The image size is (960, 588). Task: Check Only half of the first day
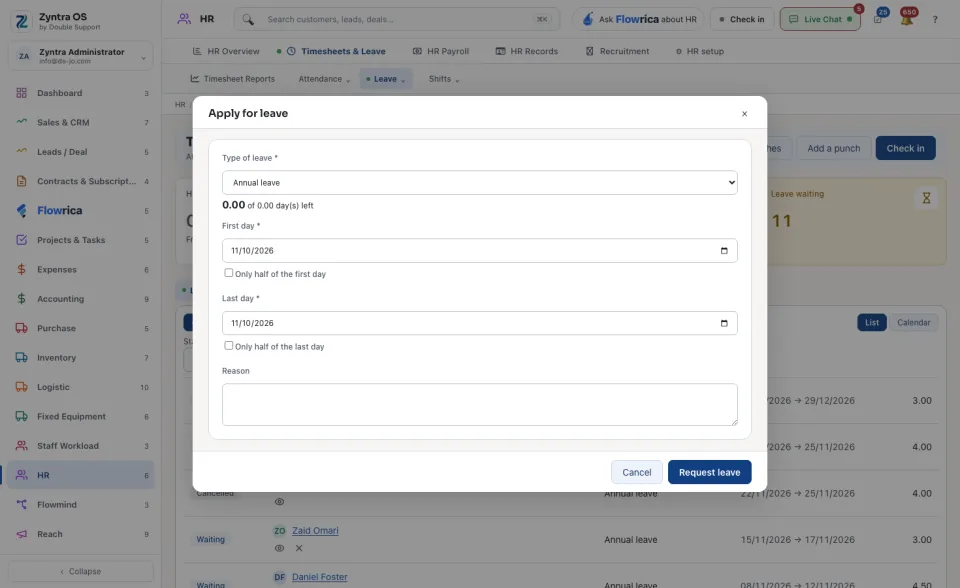click(228, 273)
